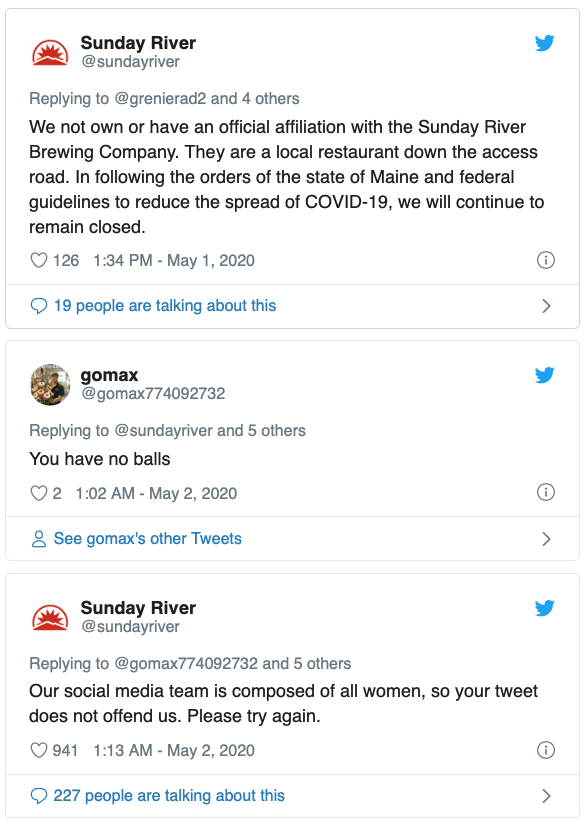Open info icon on the May 1 tweet
Image resolution: width=587 pixels, height=824 pixels.
point(546,260)
